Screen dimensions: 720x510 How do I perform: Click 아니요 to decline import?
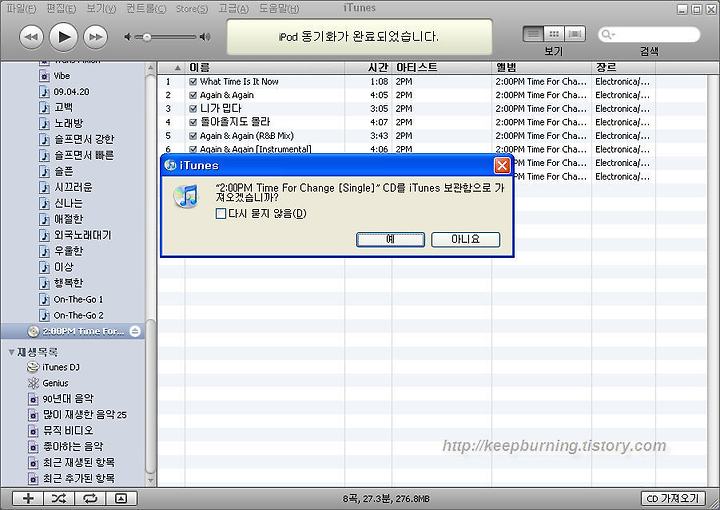point(466,239)
